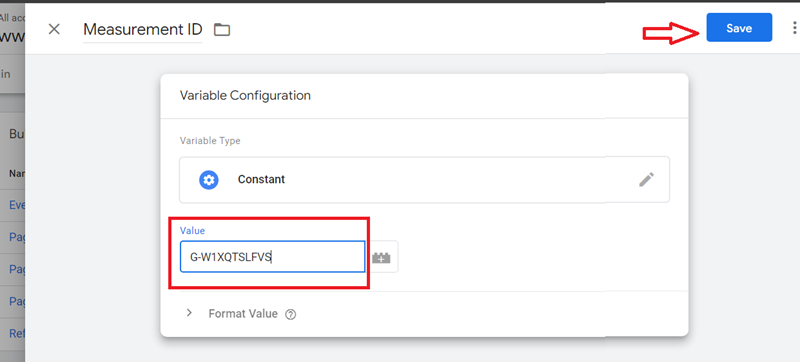800x362 pixels.
Task: Focus the Value field containing G-W1XQTSLFVS
Action: click(272, 257)
